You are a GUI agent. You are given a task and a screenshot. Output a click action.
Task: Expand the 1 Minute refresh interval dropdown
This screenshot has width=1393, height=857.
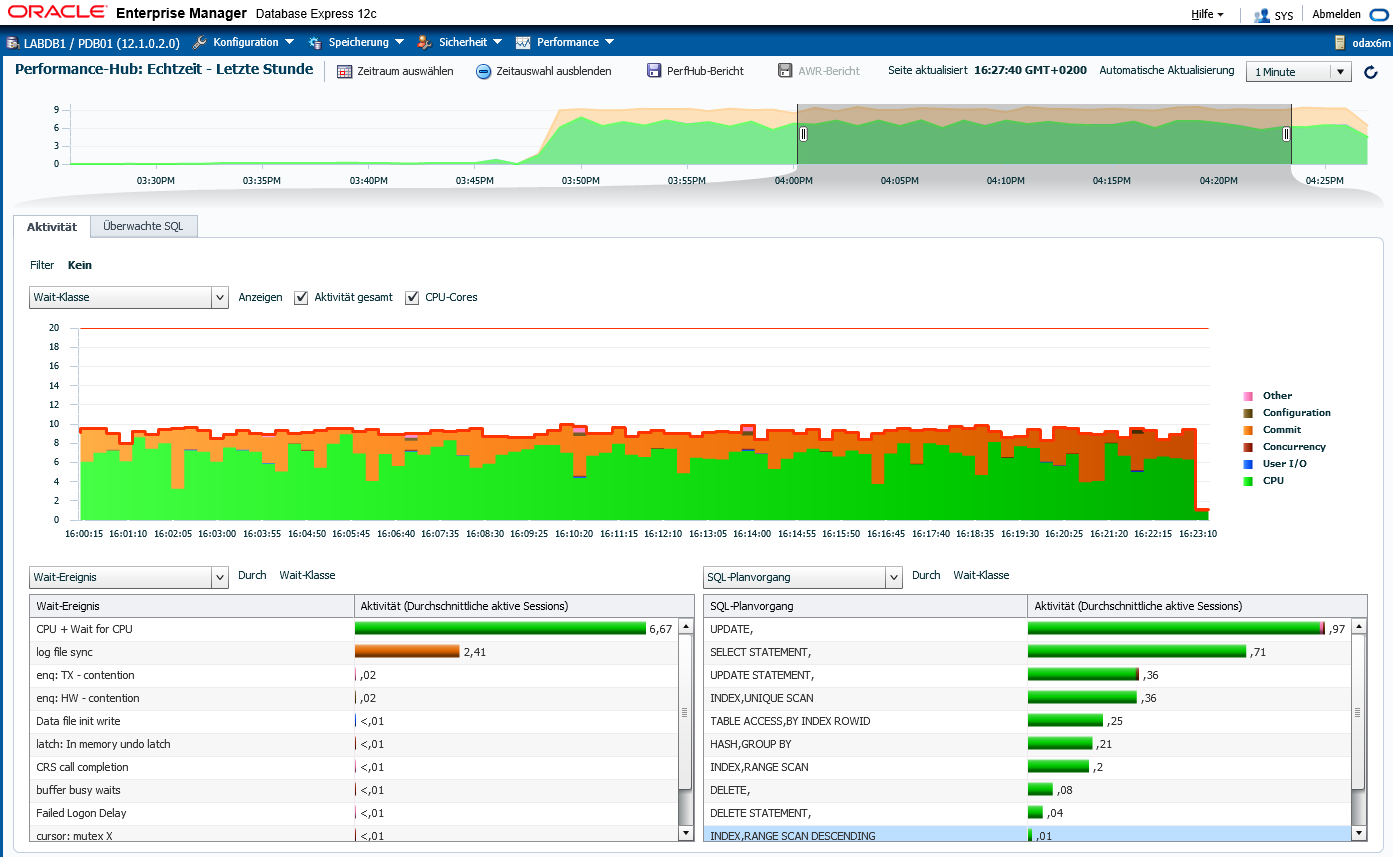(x=1298, y=72)
